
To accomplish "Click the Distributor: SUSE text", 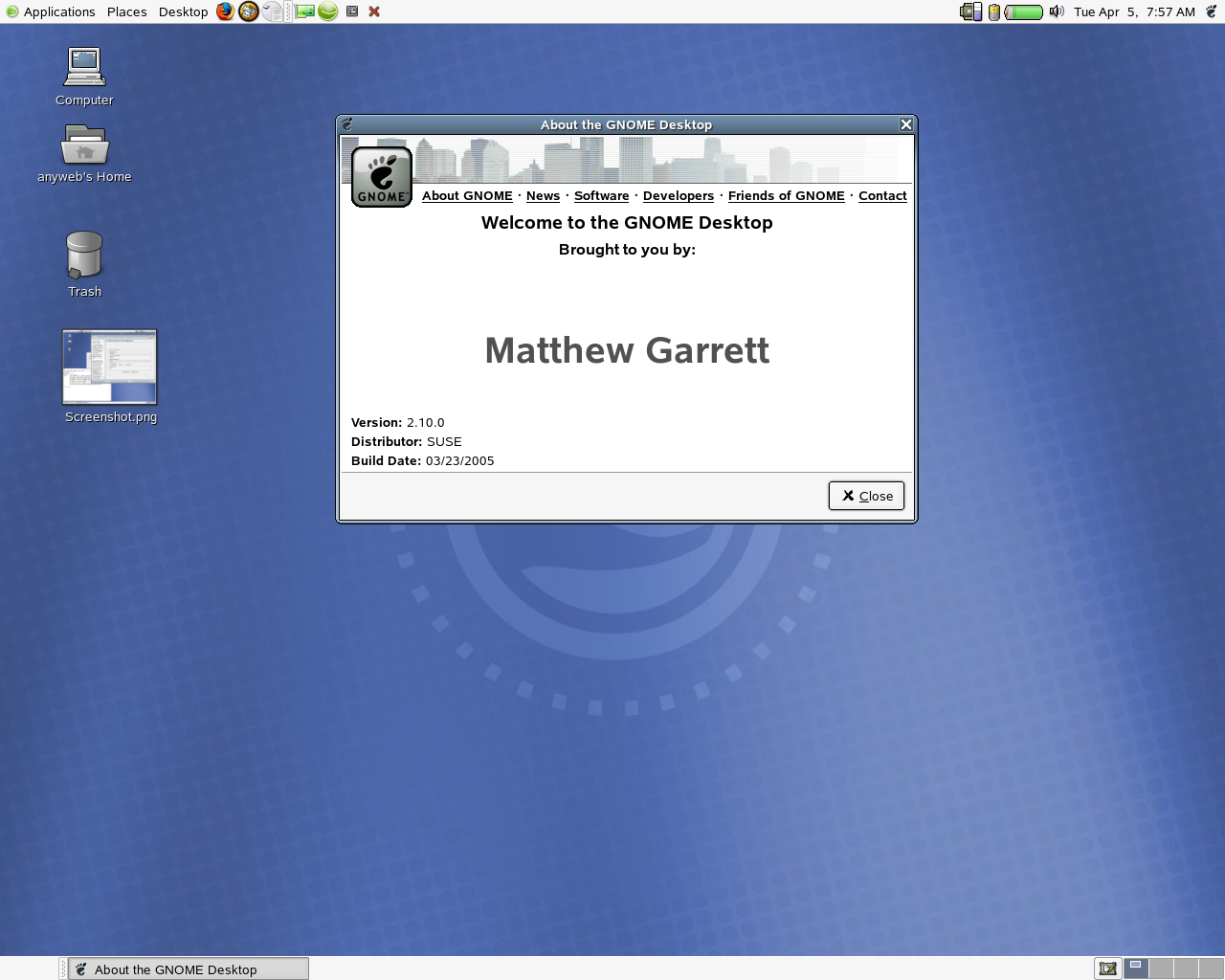I will [x=406, y=441].
